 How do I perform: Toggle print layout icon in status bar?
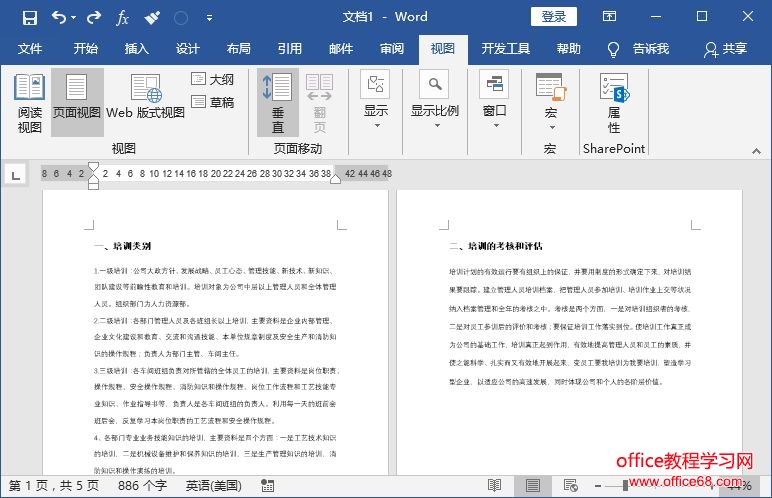pos(533,485)
